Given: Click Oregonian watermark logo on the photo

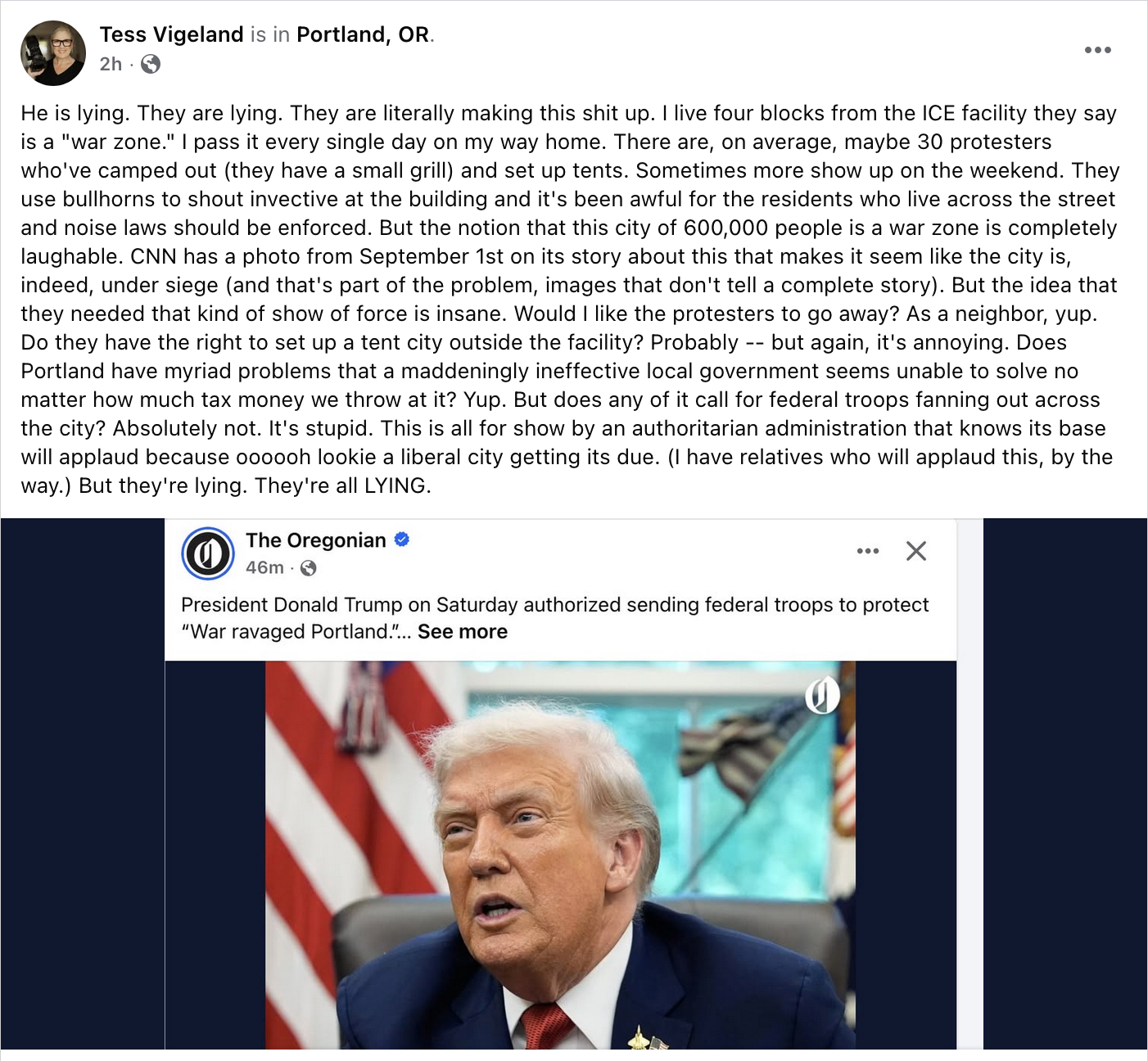Looking at the screenshot, I should coord(822,696).
